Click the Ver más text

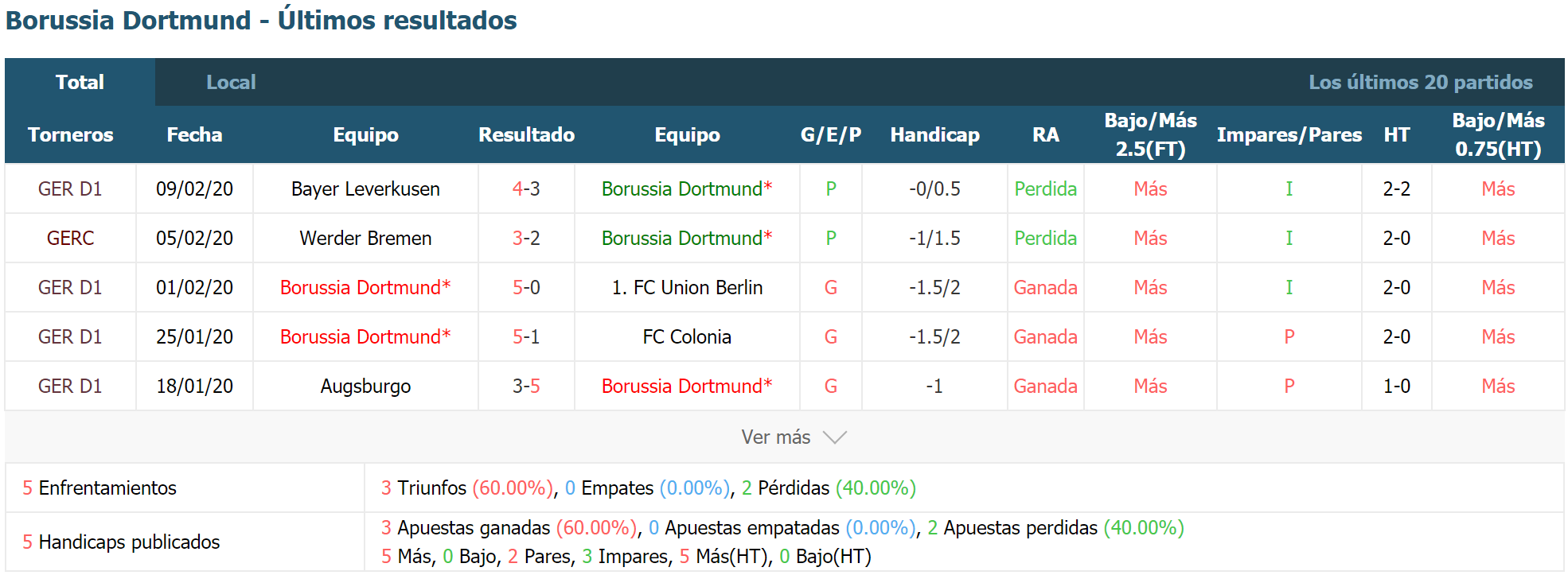775,437
